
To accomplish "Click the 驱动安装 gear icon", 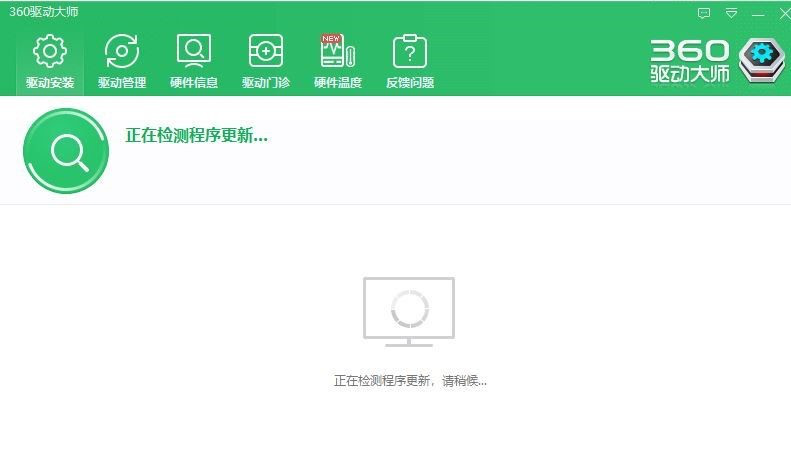I will 49,51.
